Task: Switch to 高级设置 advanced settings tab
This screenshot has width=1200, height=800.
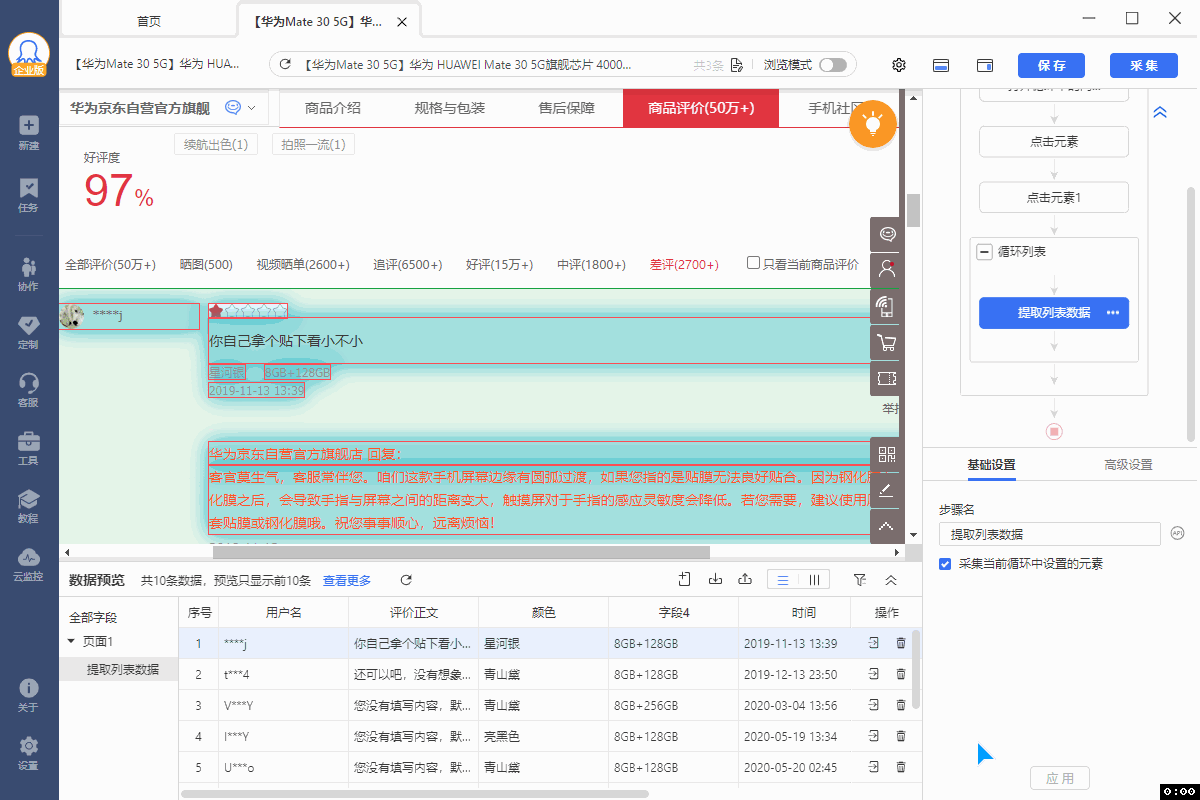Action: click(x=1128, y=464)
